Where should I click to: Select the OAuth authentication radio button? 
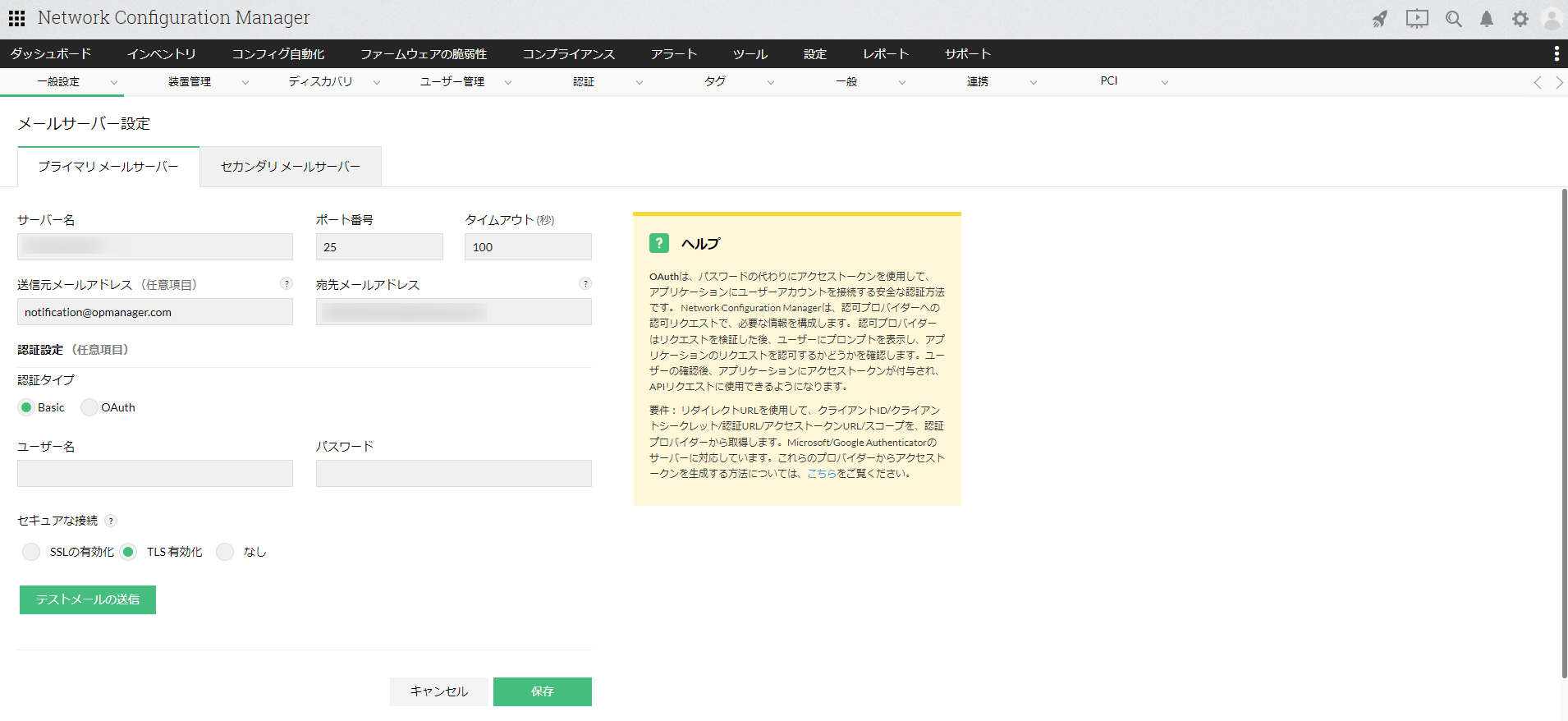pos(89,407)
